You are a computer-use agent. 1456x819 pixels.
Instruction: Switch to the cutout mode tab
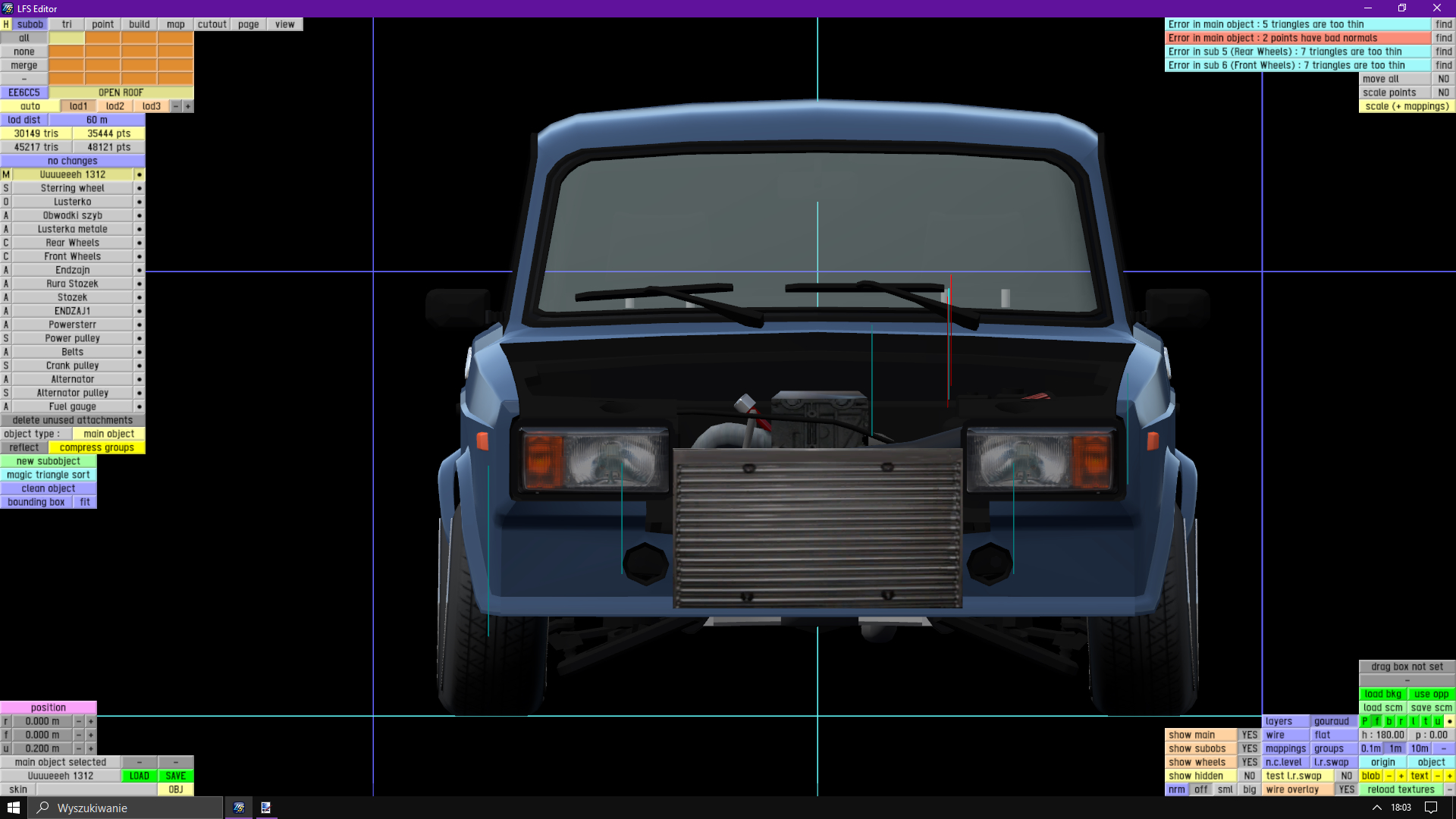pyautogui.click(x=212, y=24)
